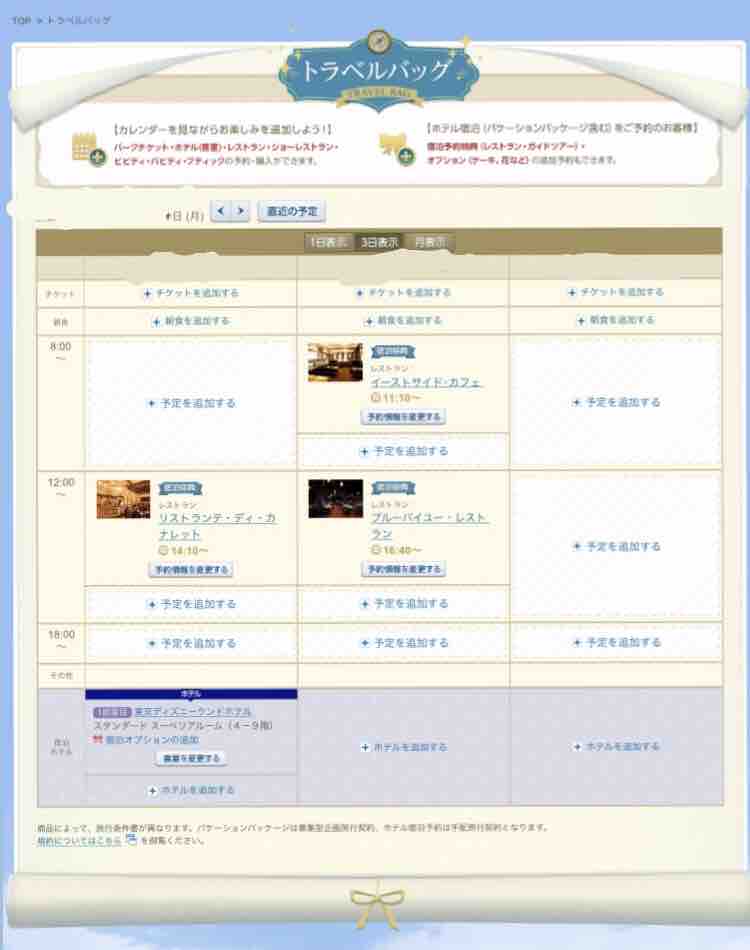This screenshot has height=950, width=750.
Task: Add a plan below the イーストサイド・カフェ reservation
Action: coord(403,451)
